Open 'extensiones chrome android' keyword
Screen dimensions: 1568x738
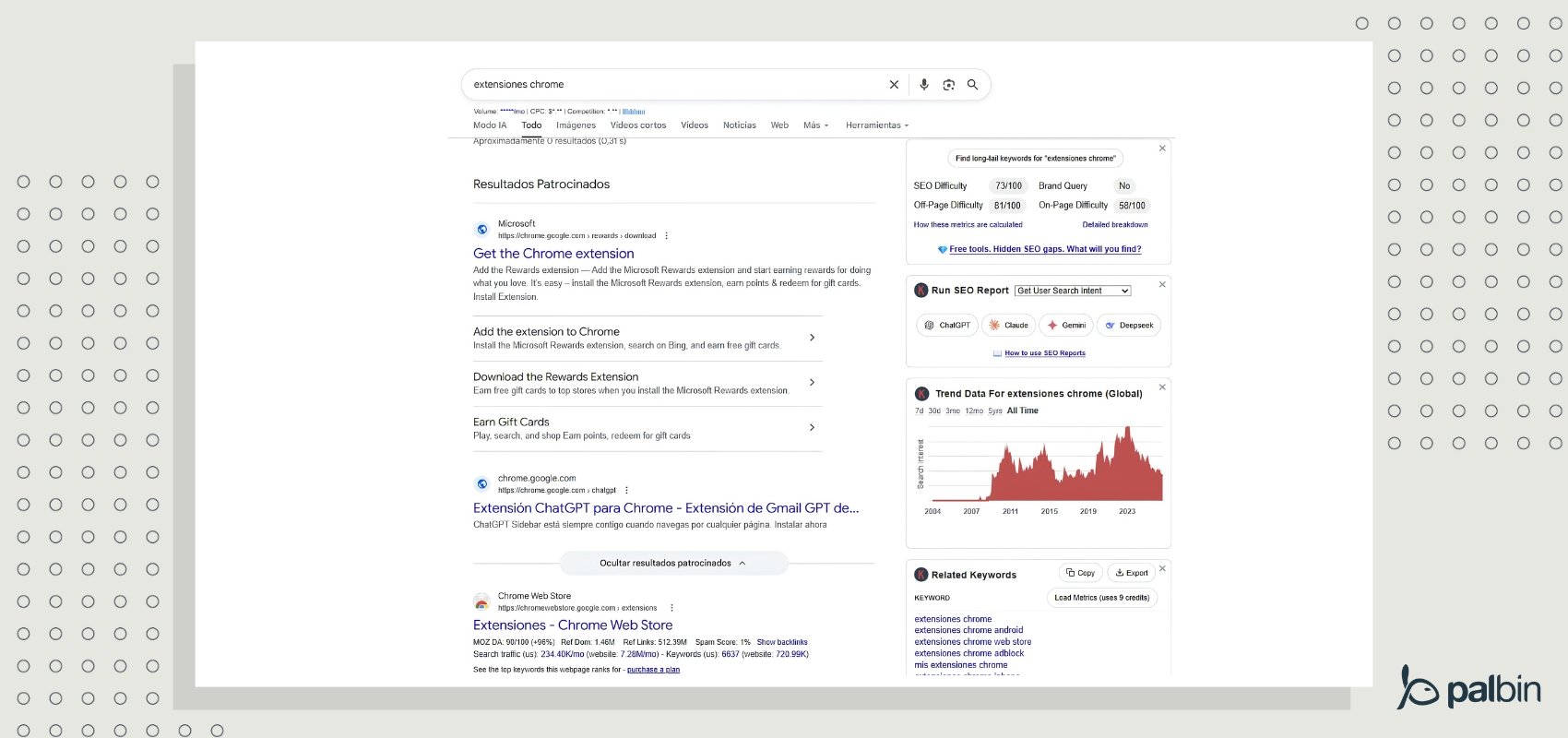(x=968, y=631)
